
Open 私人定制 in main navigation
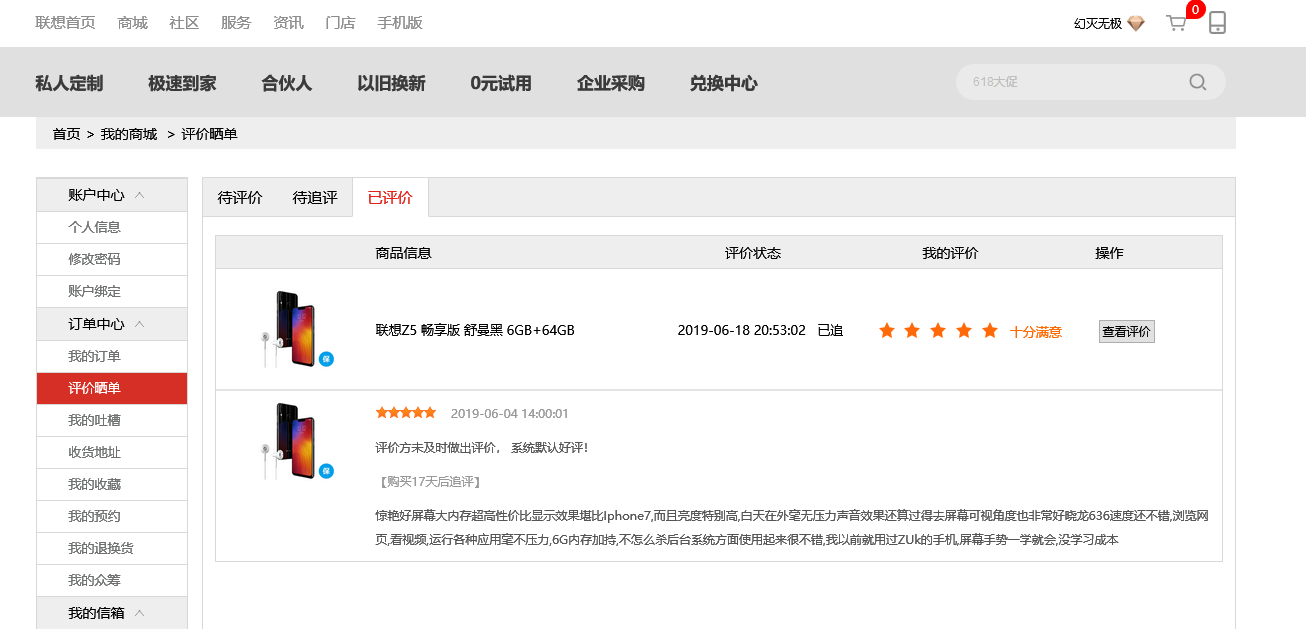69,84
